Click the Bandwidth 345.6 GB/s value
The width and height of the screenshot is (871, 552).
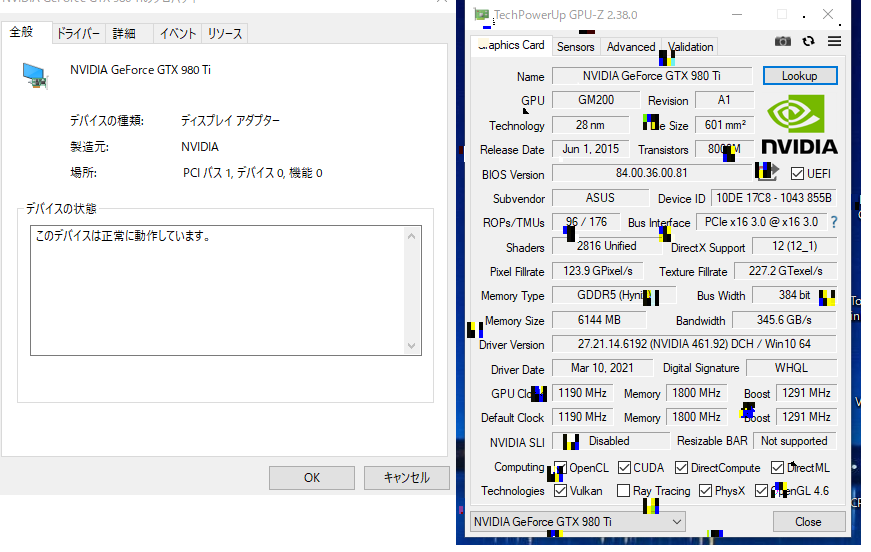[784, 320]
